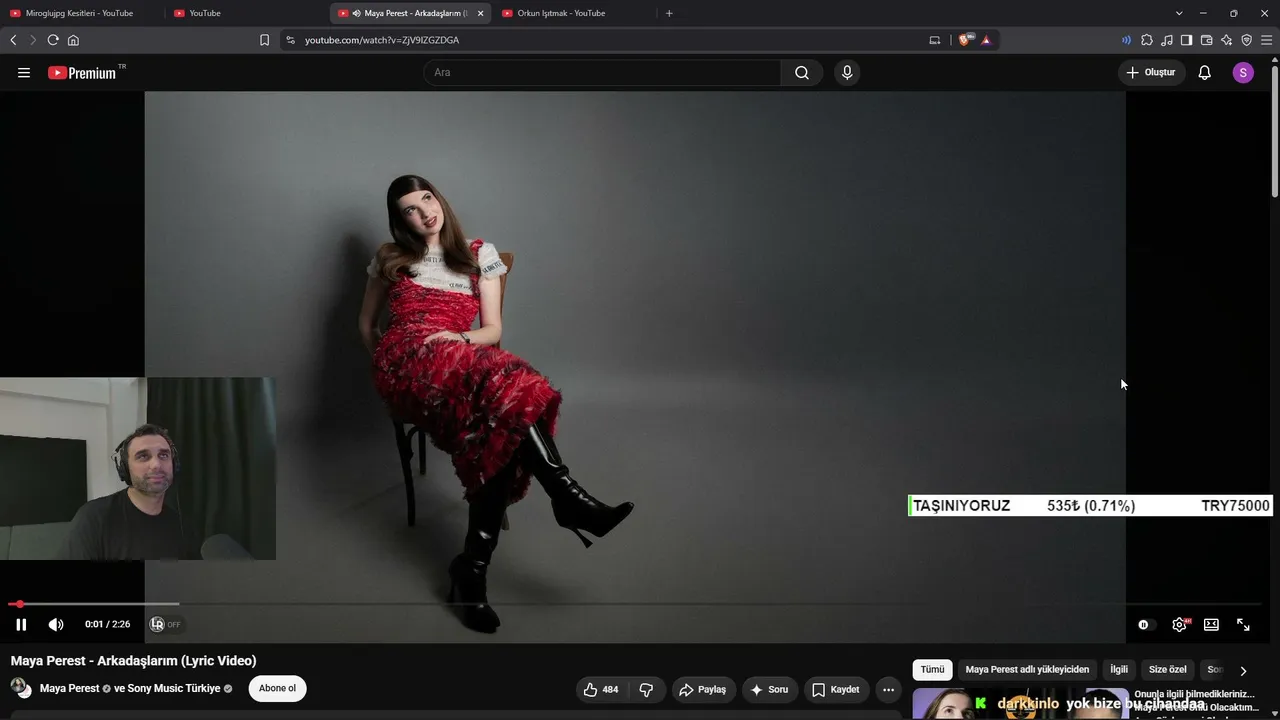Open the Brave Shields lion icon
The height and width of the screenshot is (720, 1280).
pos(965,40)
